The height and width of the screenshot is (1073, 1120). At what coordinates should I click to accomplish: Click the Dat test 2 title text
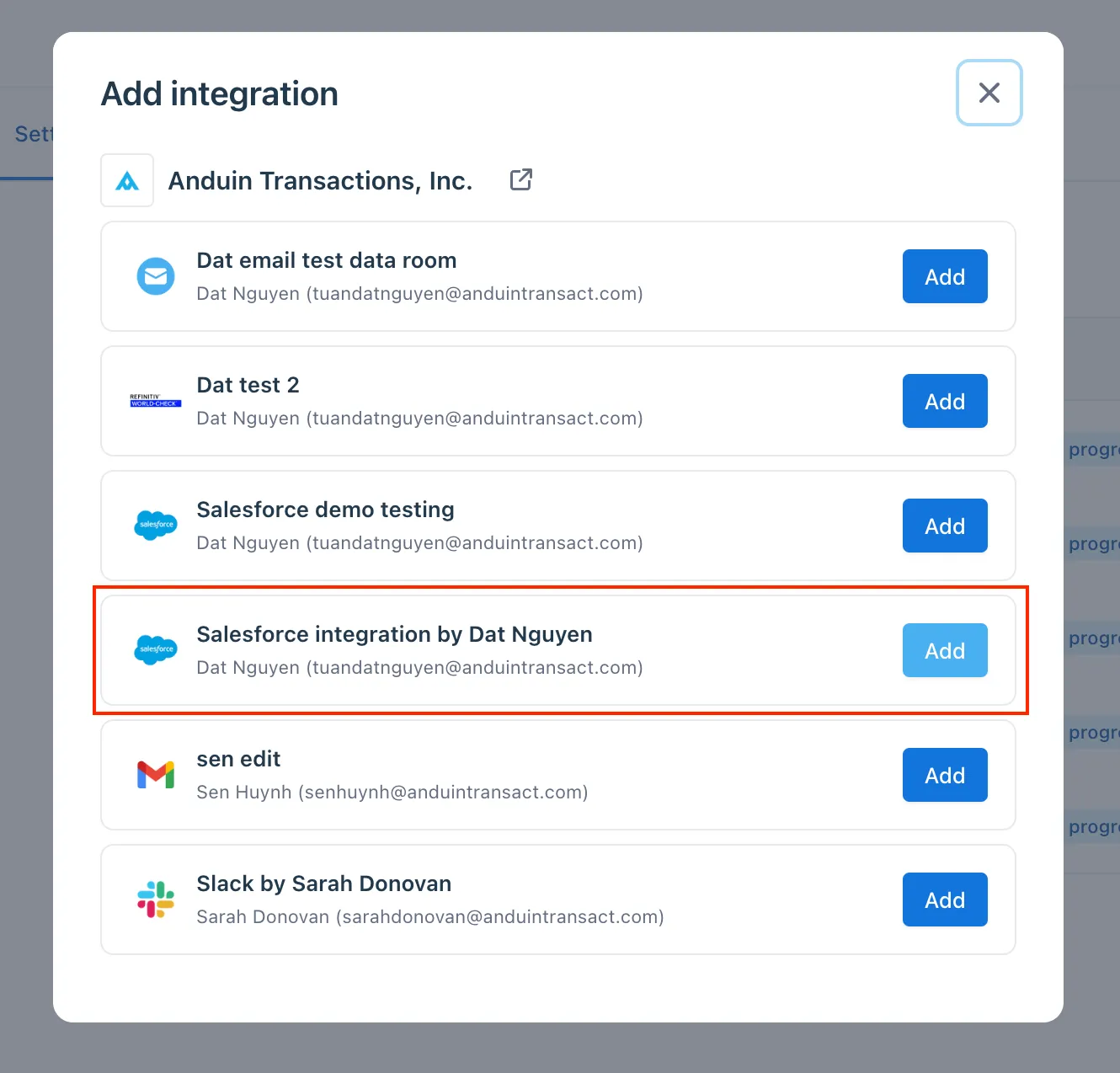(x=248, y=385)
